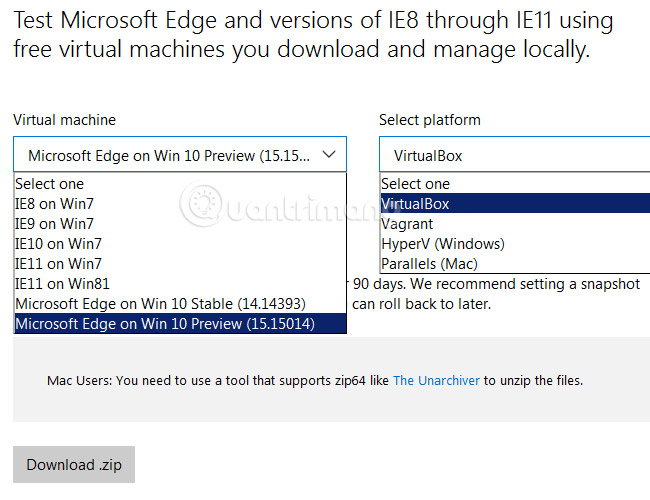Pick IE10 on Win7 option
The height and width of the screenshot is (500, 650).
(58, 243)
